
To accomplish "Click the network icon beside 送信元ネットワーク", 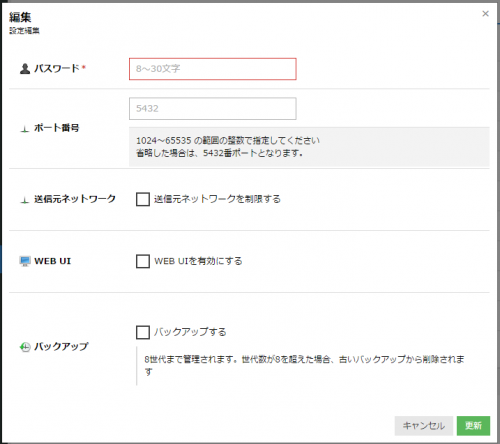I will tap(25, 200).
